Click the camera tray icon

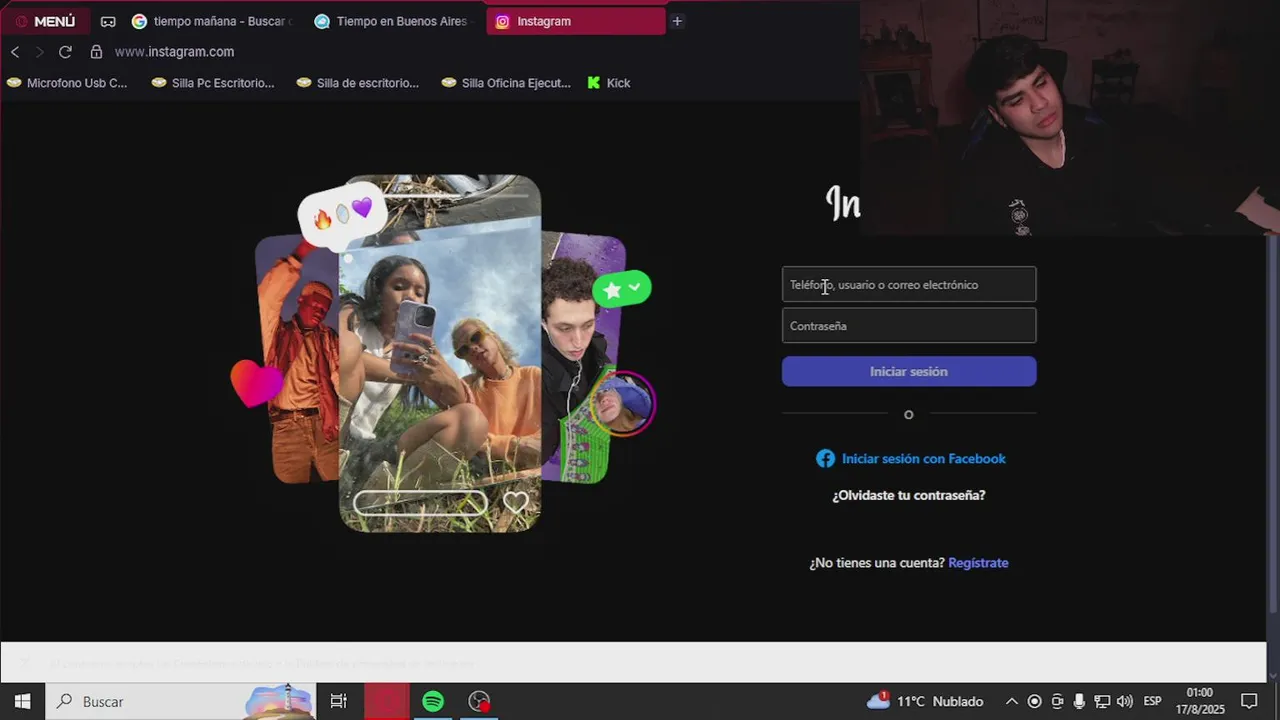click(1057, 701)
